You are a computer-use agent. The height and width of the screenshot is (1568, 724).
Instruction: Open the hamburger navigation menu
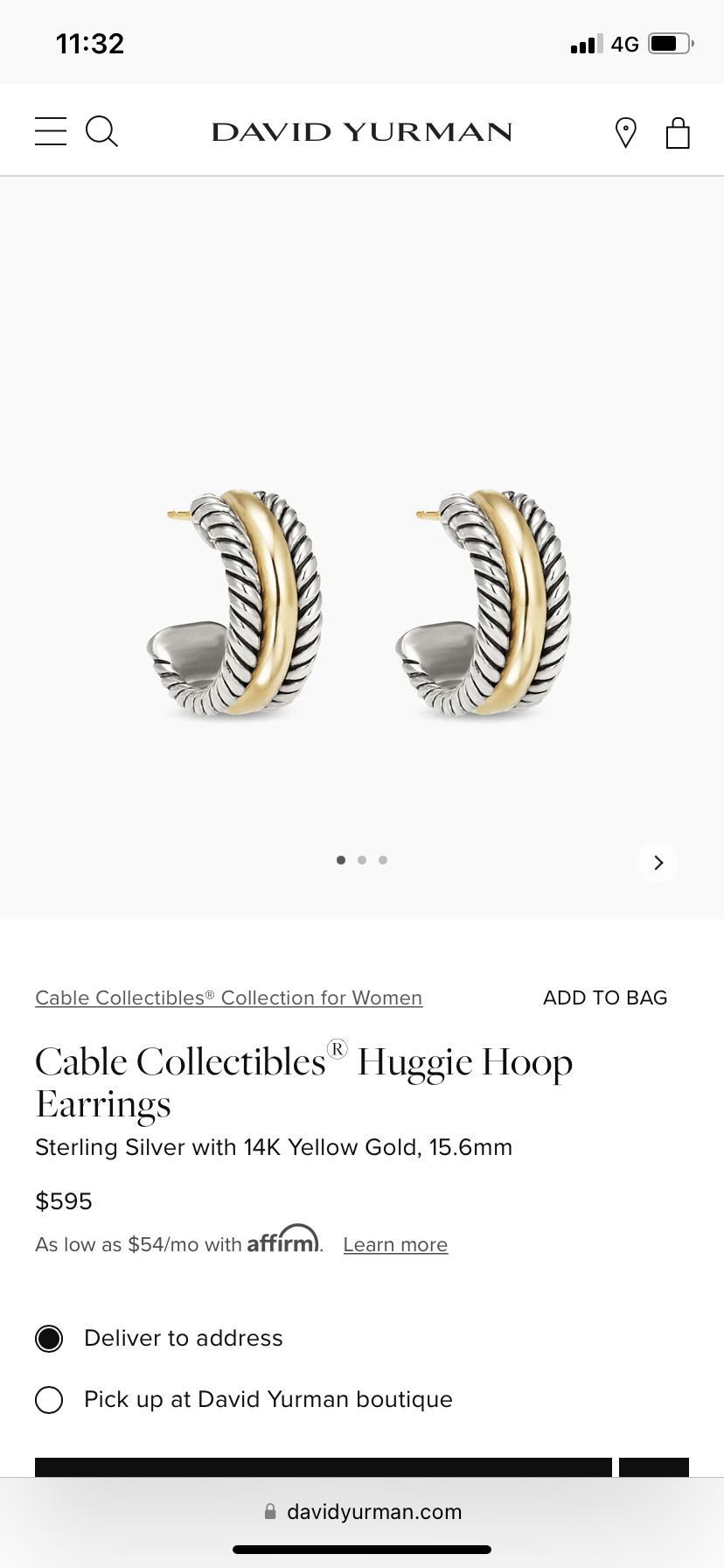tap(51, 131)
